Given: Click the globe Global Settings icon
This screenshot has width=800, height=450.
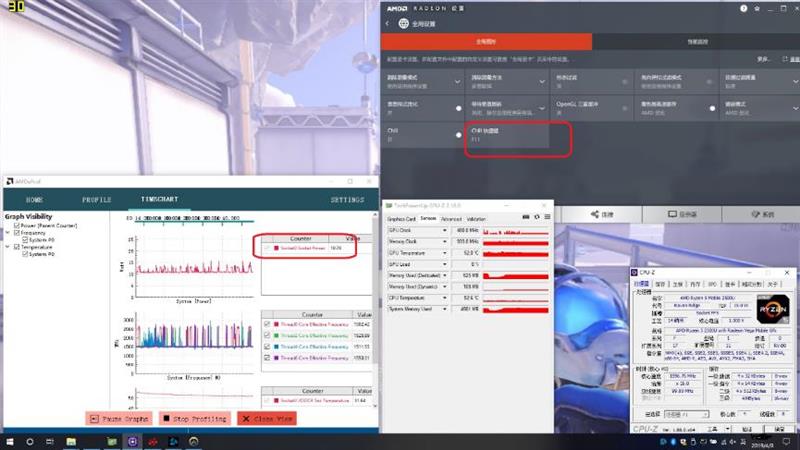Looking at the screenshot, I should click(x=403, y=23).
